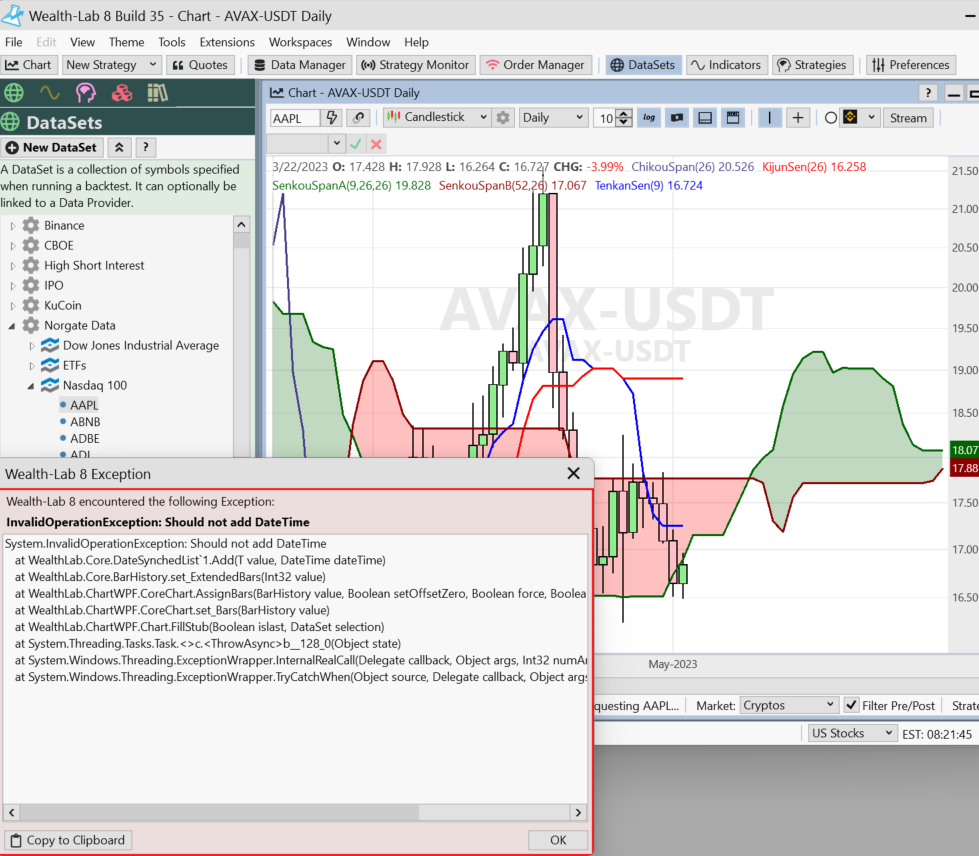Click the candlestick chart style gear icon
This screenshot has height=856, width=979.
pyautogui.click(x=504, y=118)
